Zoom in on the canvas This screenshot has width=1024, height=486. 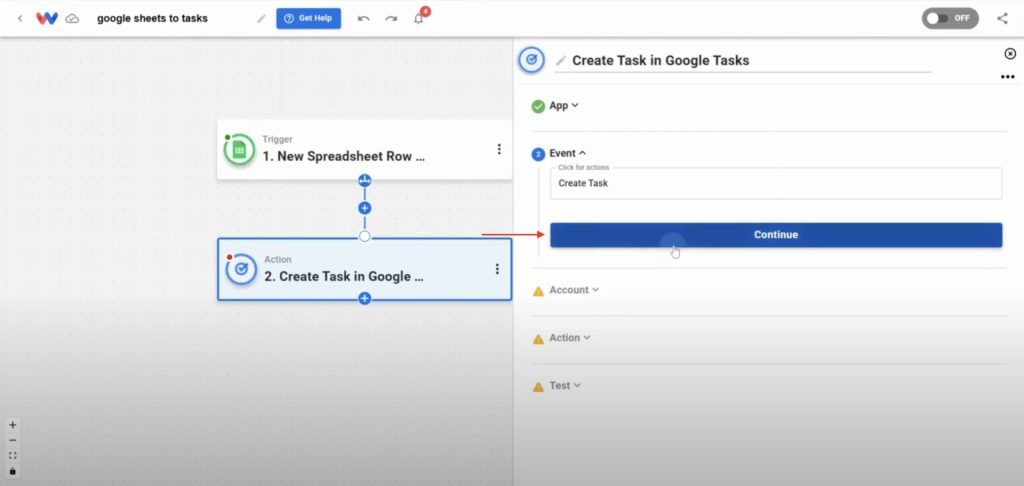click(x=12, y=425)
